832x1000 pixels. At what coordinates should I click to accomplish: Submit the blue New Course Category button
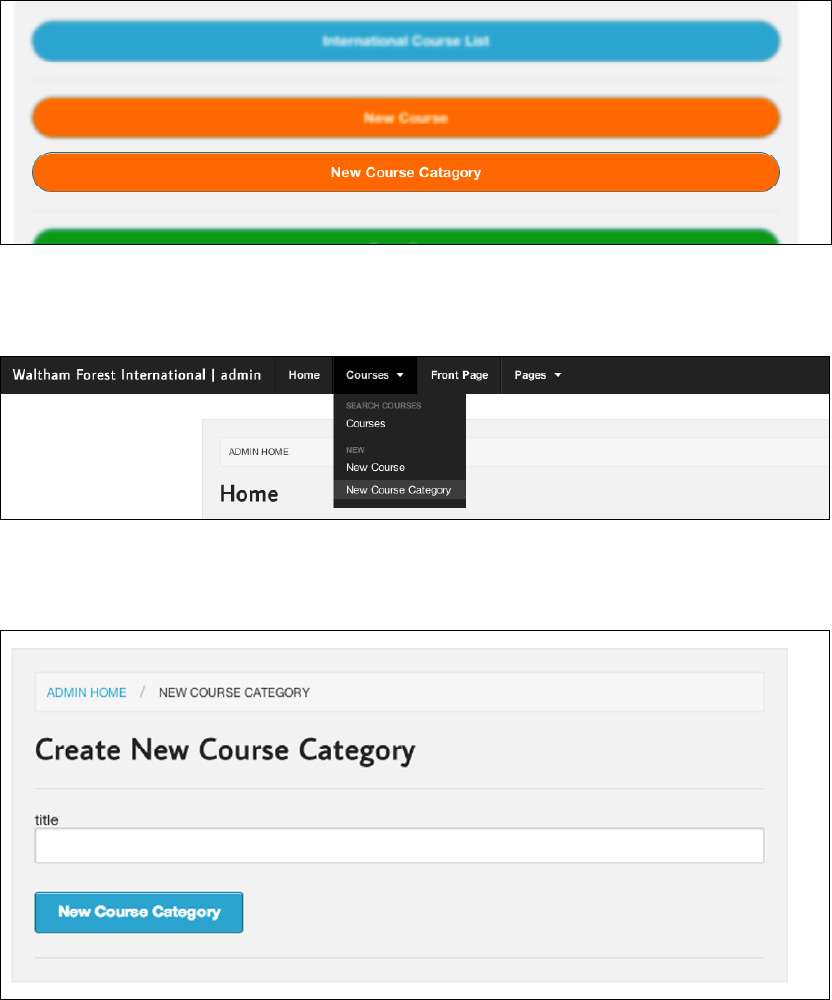pos(139,912)
